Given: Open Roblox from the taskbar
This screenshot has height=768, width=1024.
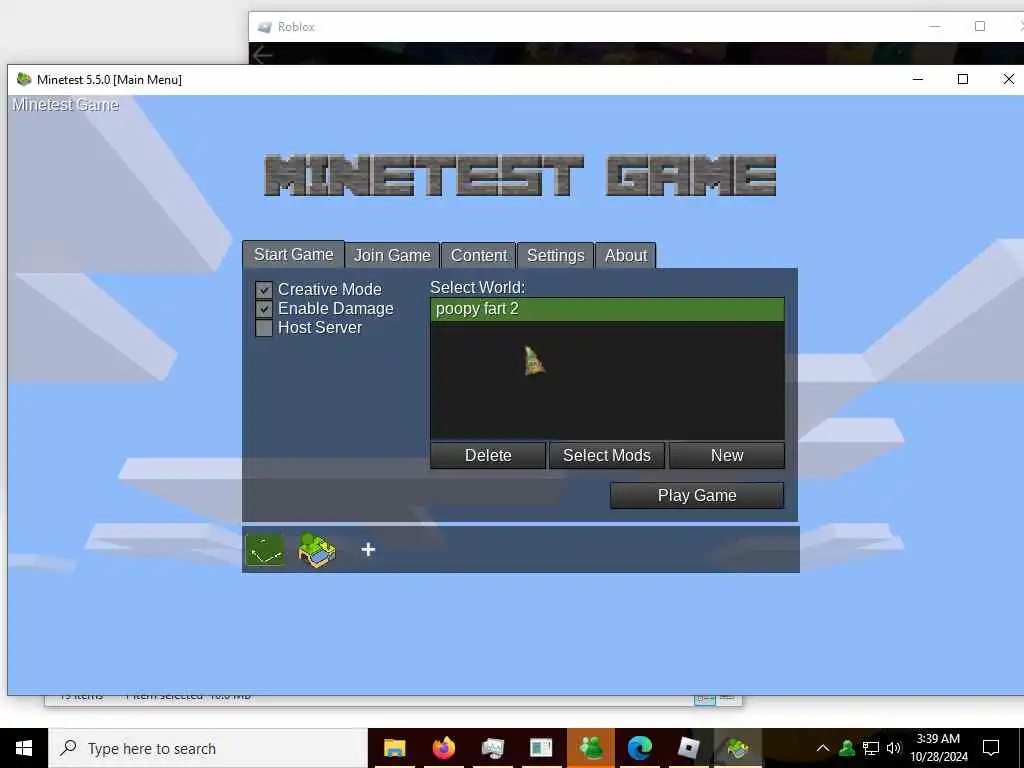Looking at the screenshot, I should [688, 748].
